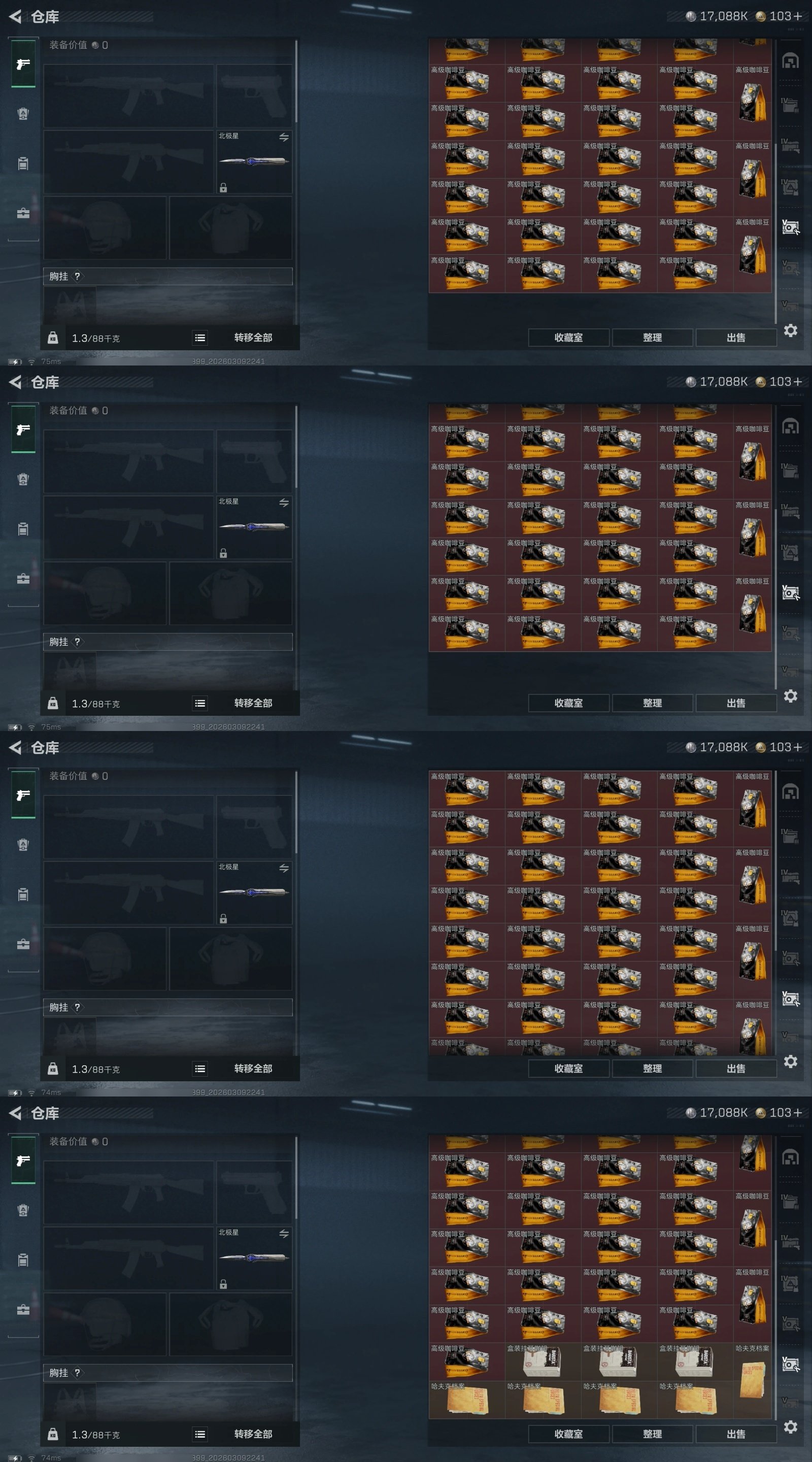
Task: Click the toolbox case icon in topmost sidebar
Action: pos(23,213)
